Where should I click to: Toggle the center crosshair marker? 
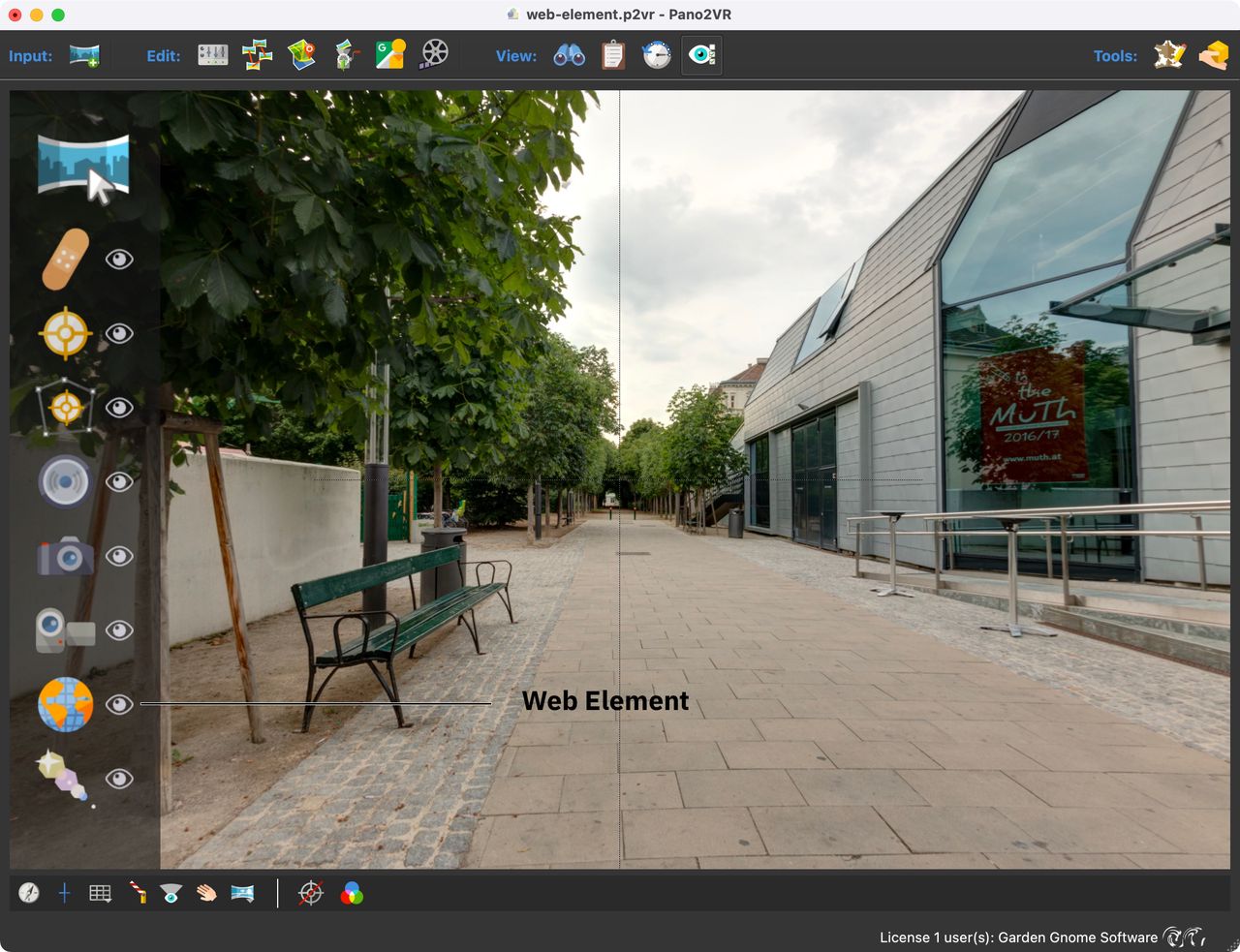click(x=64, y=893)
